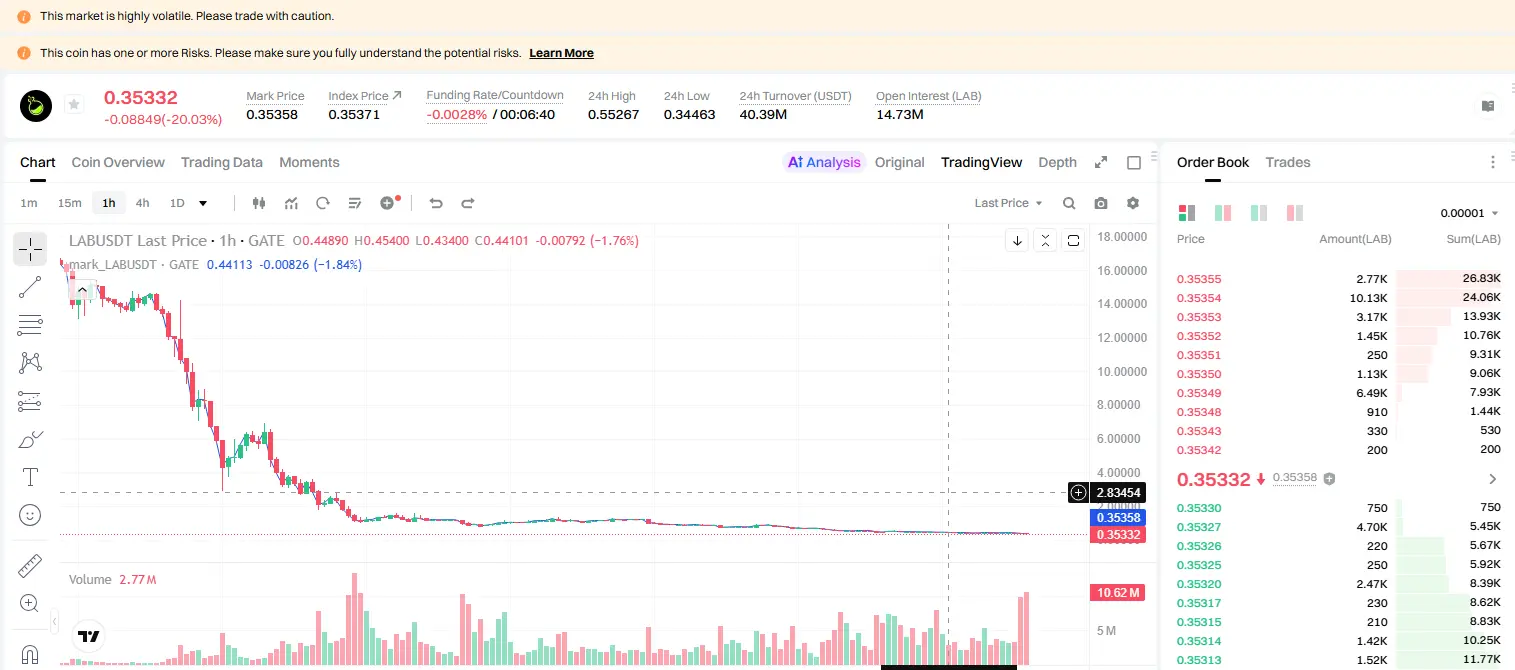The image size is (1515, 670).
Task: Select the pattern drawing tool
Action: (x=30, y=363)
